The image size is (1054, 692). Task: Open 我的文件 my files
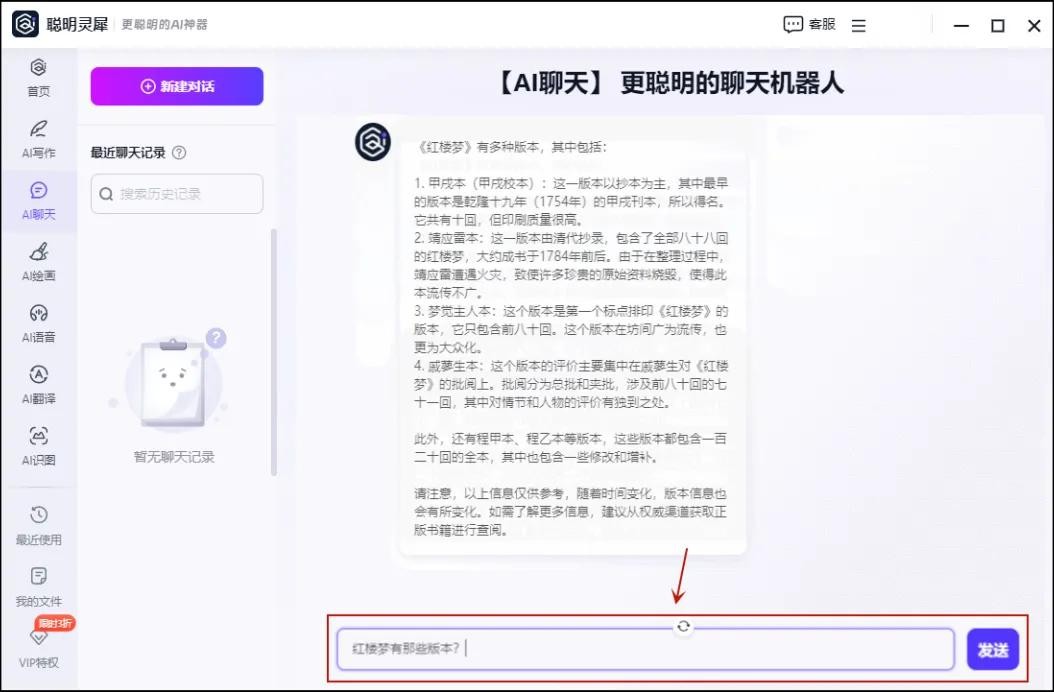click(38, 587)
